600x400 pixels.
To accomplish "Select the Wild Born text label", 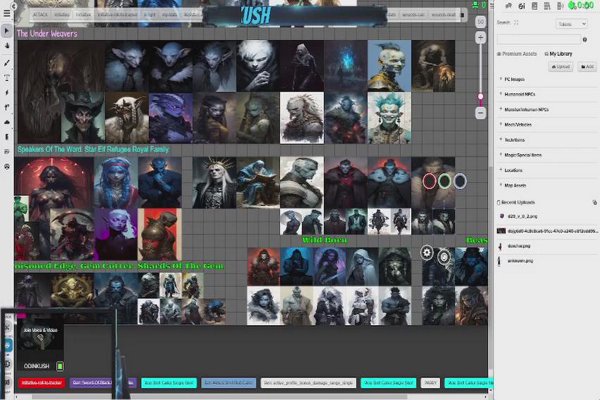I will (324, 240).
